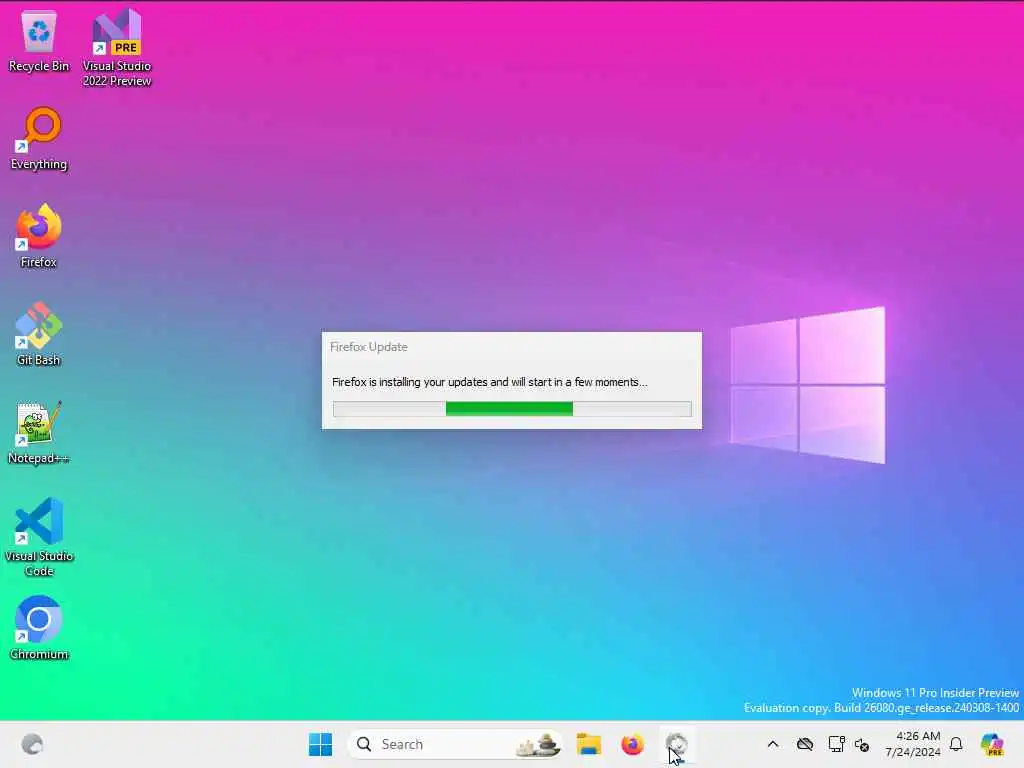The height and width of the screenshot is (768, 1024).
Task: Open the notifications bell icon
Action: pyautogui.click(x=956, y=744)
